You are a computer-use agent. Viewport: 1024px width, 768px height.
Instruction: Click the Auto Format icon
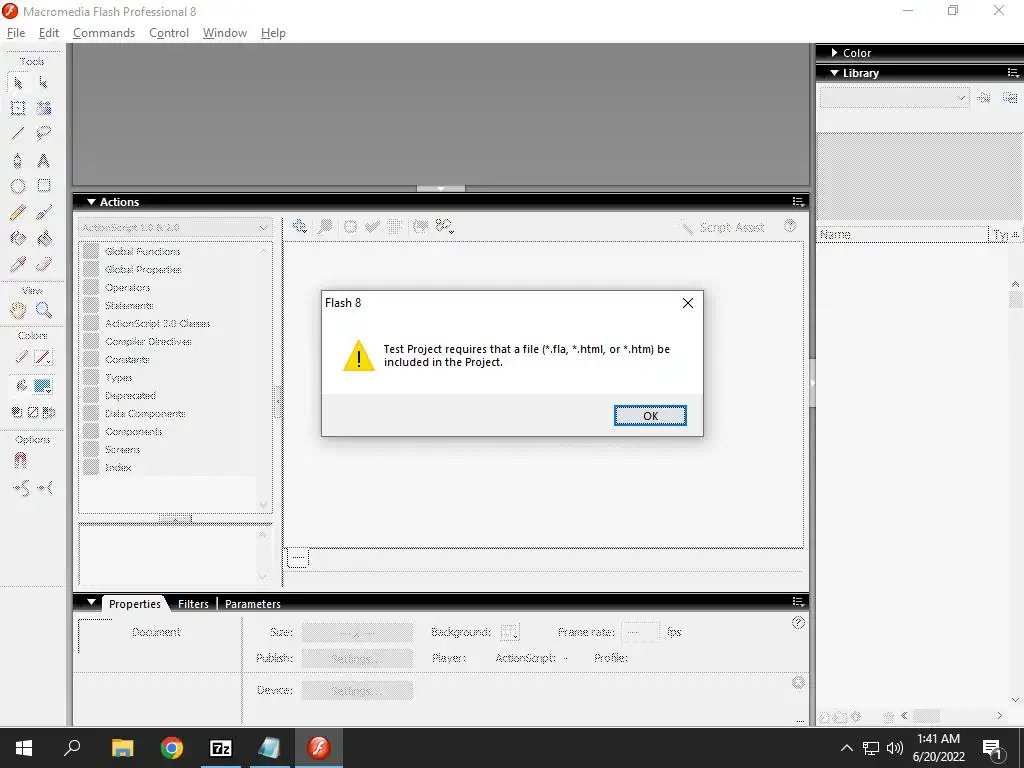(394, 227)
